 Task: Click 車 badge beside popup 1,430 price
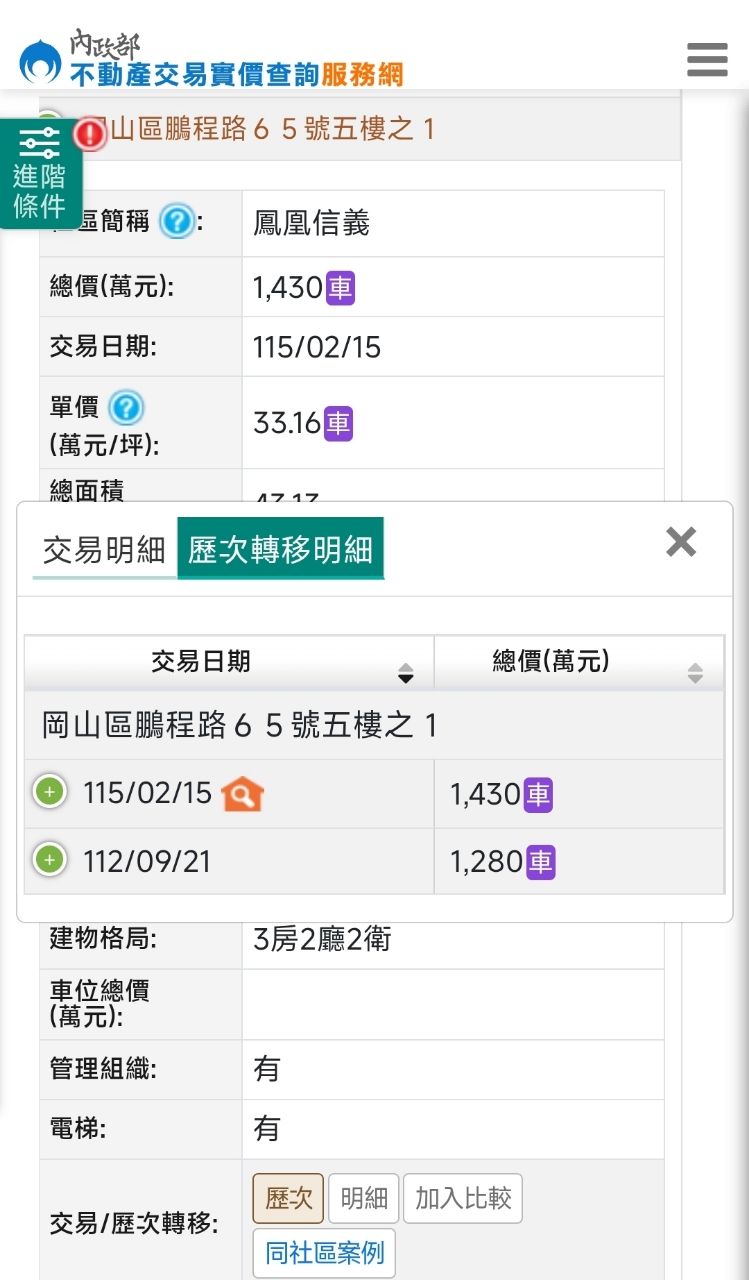tap(538, 795)
